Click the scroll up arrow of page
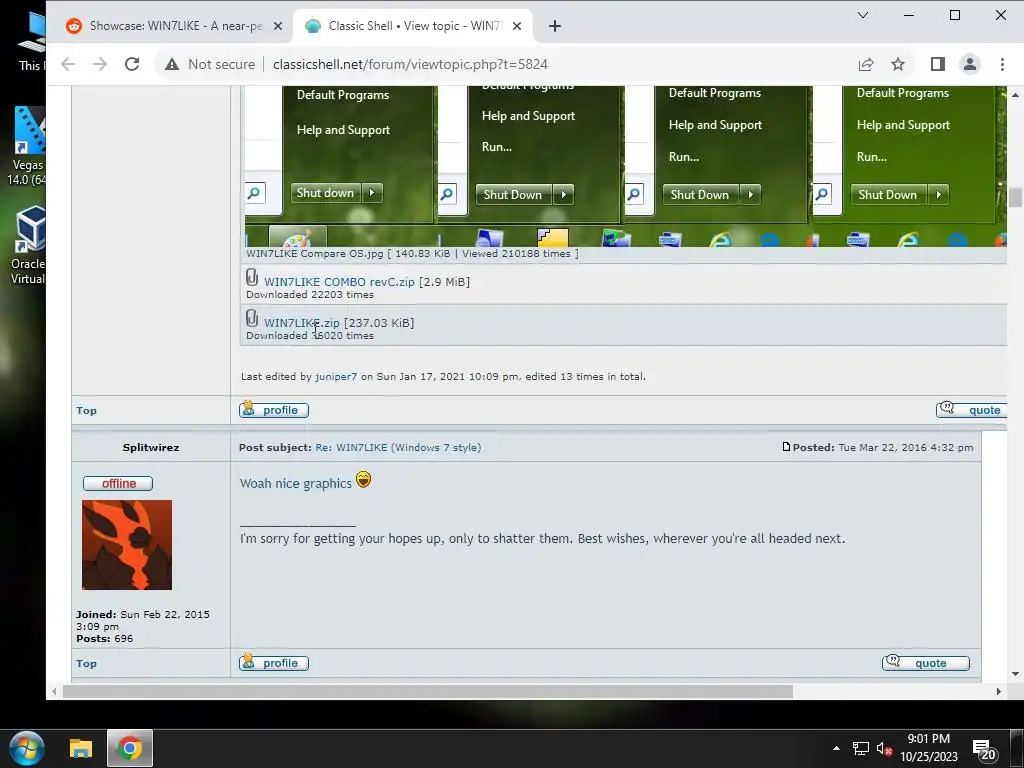This screenshot has height=768, width=1024. 1015,95
